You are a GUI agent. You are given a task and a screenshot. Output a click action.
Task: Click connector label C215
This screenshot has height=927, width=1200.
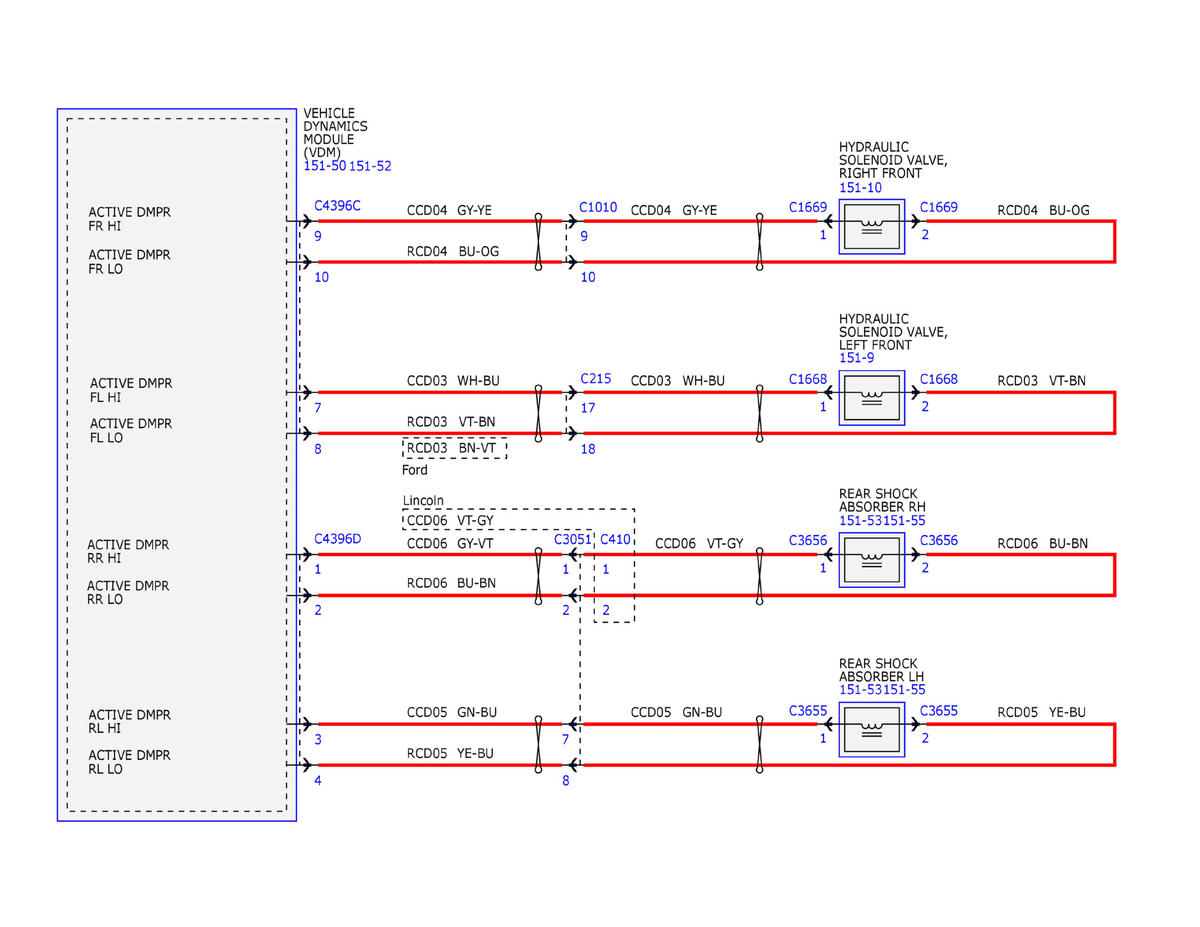[x=596, y=380]
